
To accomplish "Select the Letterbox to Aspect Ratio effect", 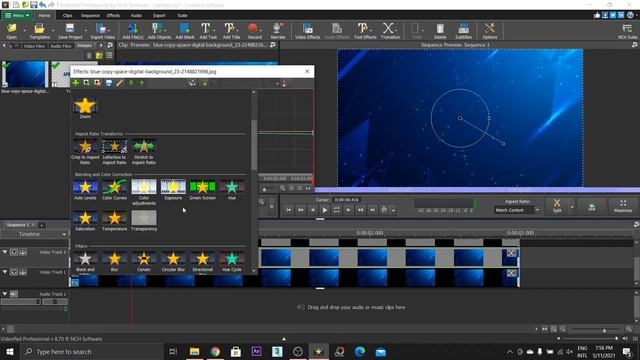I will [114, 151].
